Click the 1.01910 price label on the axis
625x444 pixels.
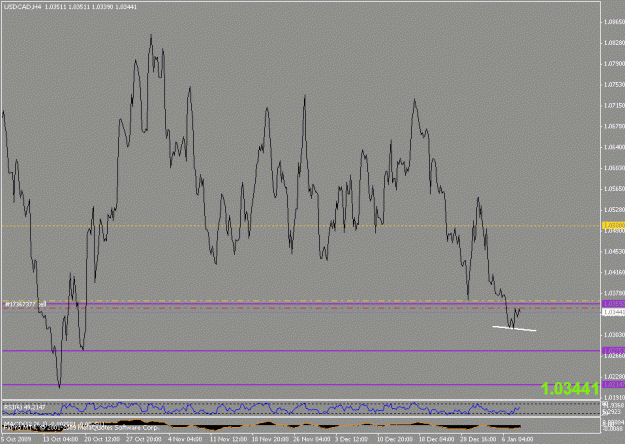(x=614, y=398)
